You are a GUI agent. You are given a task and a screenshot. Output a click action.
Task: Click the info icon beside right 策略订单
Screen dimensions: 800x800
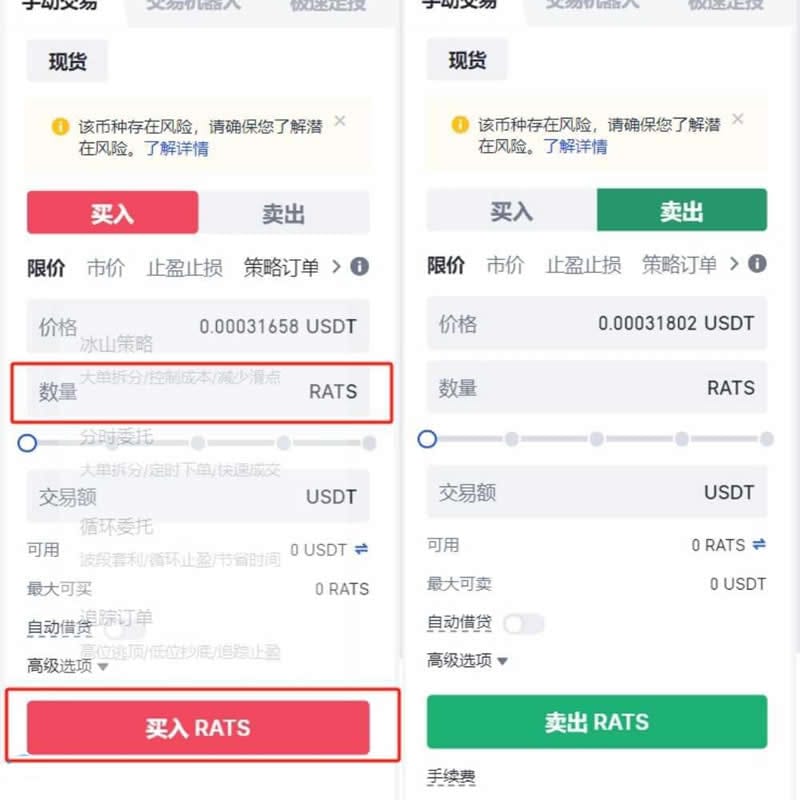coord(757,264)
